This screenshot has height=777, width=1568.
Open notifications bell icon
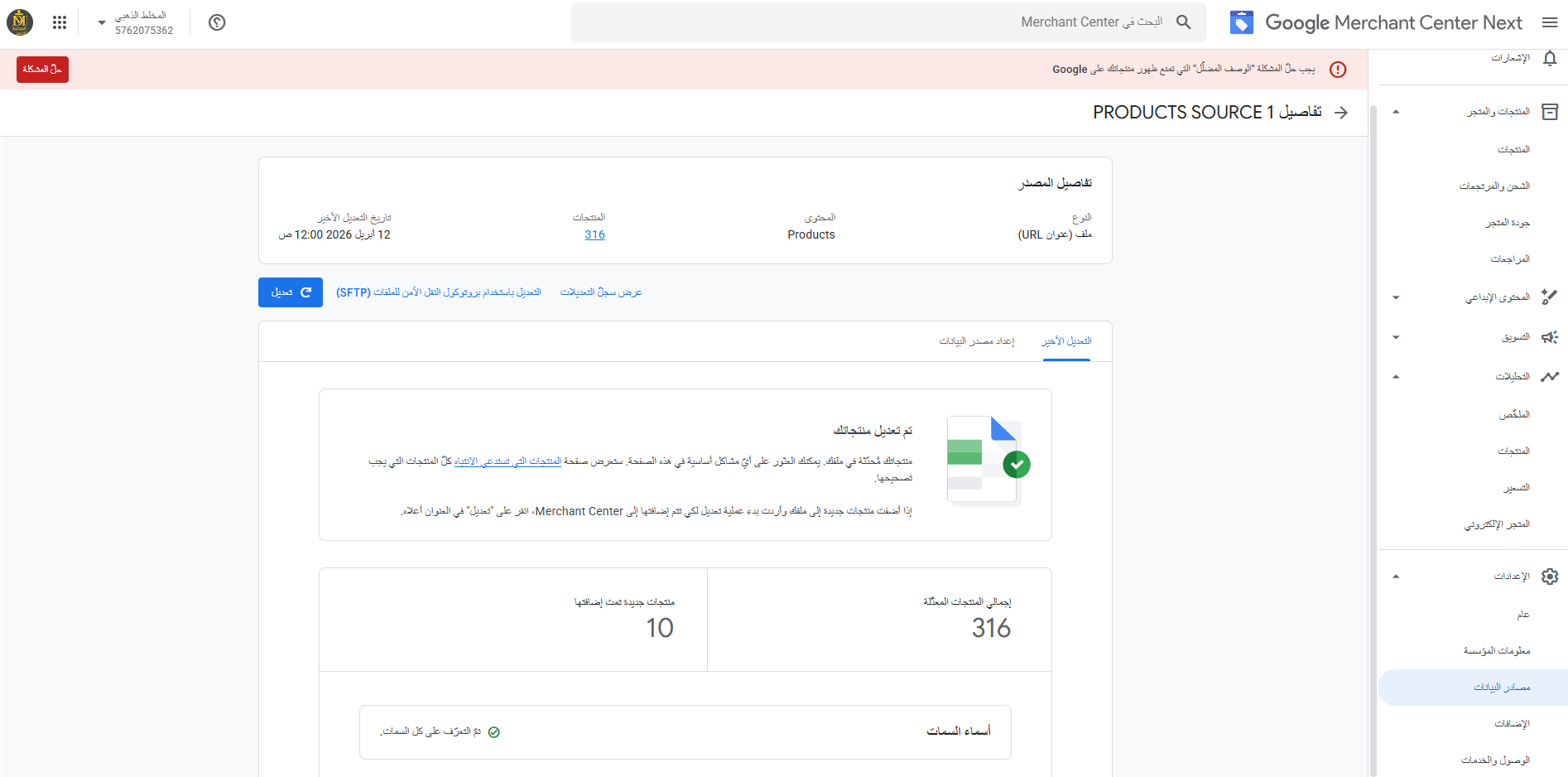(1550, 58)
